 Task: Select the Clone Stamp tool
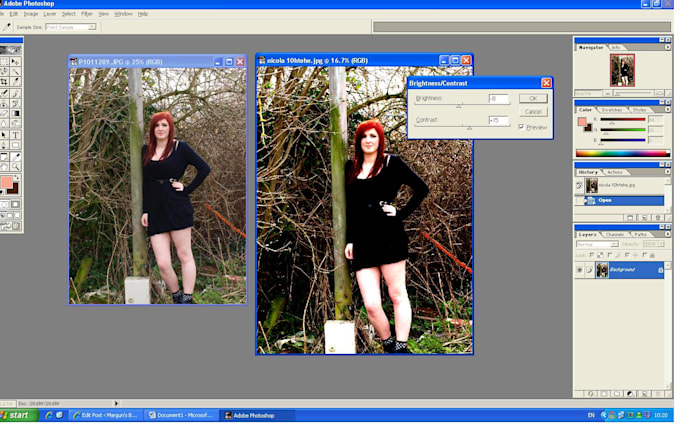click(4, 104)
